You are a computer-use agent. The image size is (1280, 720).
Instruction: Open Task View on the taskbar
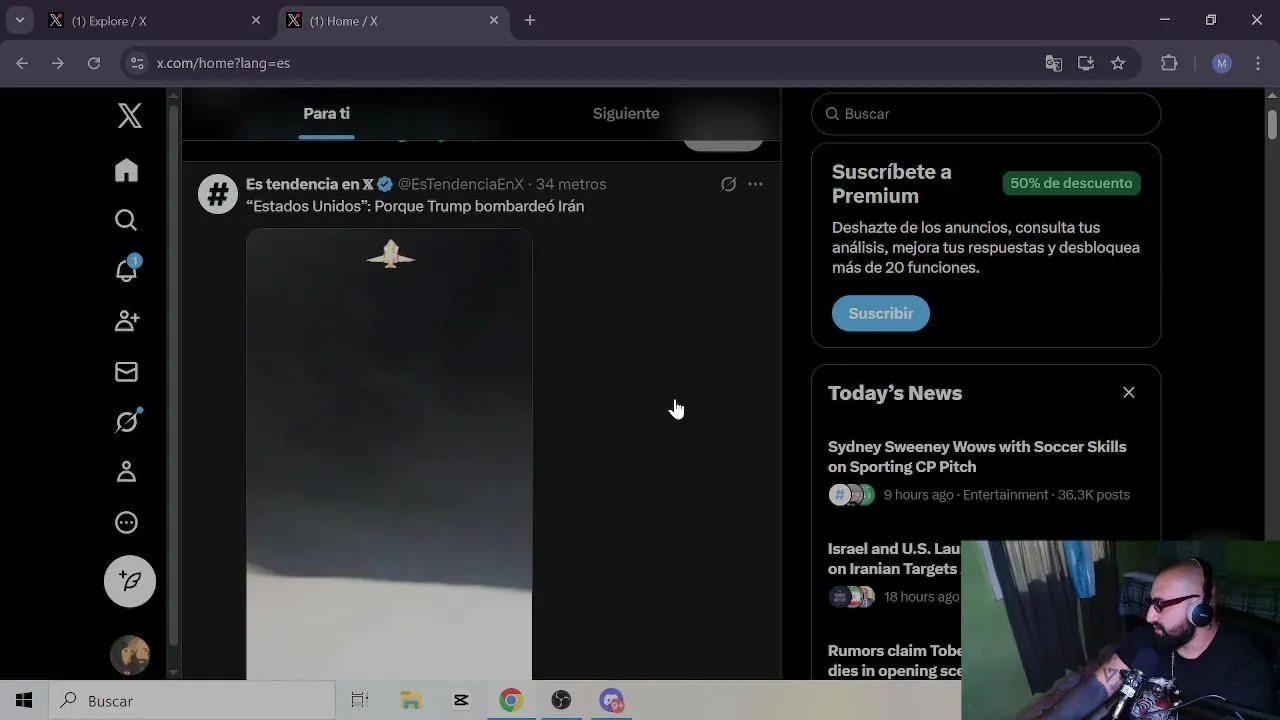coord(360,701)
